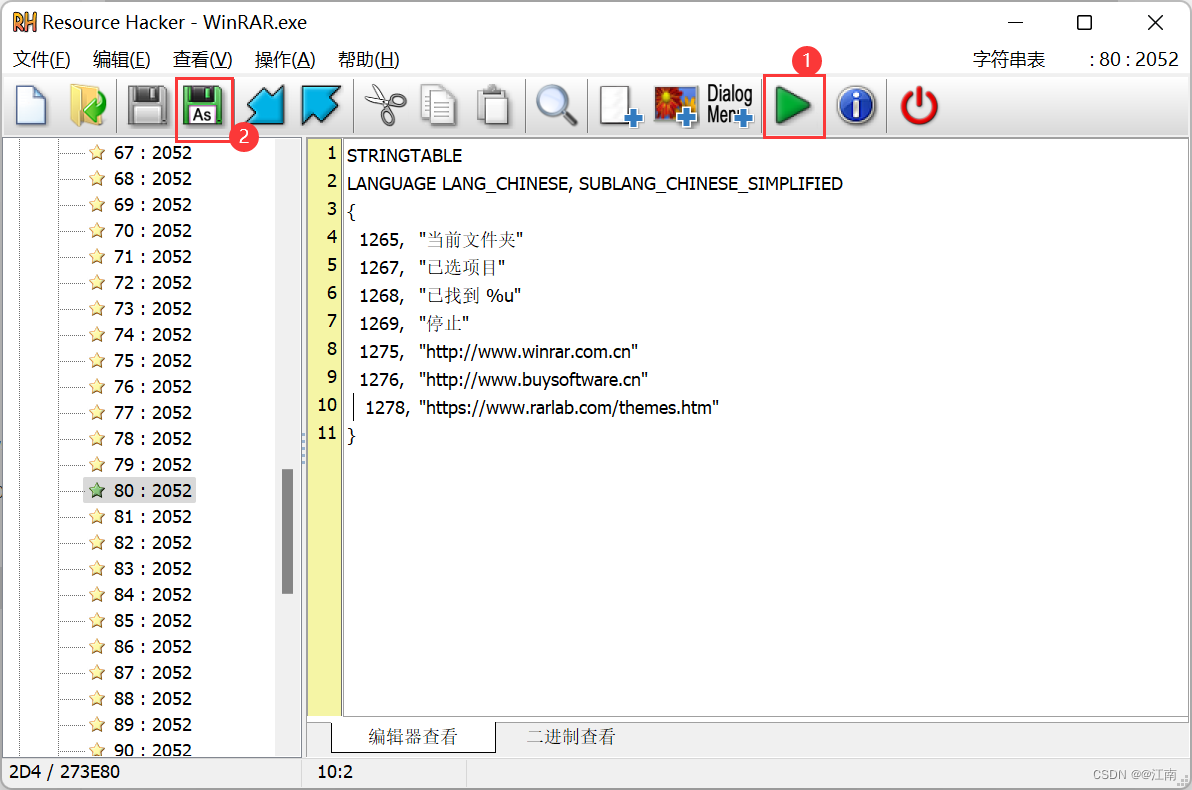Copy the selected string table text
This screenshot has width=1192, height=790.
coord(438,107)
